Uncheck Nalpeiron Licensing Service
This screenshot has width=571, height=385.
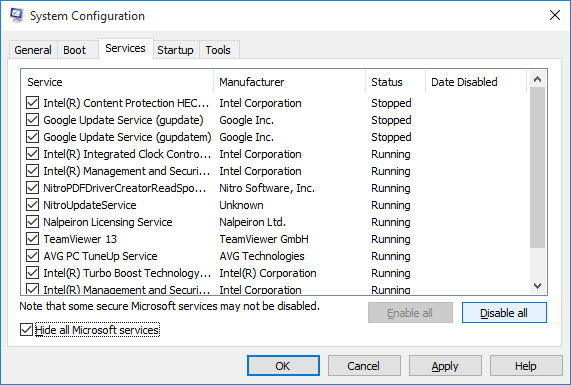pyautogui.click(x=32, y=222)
